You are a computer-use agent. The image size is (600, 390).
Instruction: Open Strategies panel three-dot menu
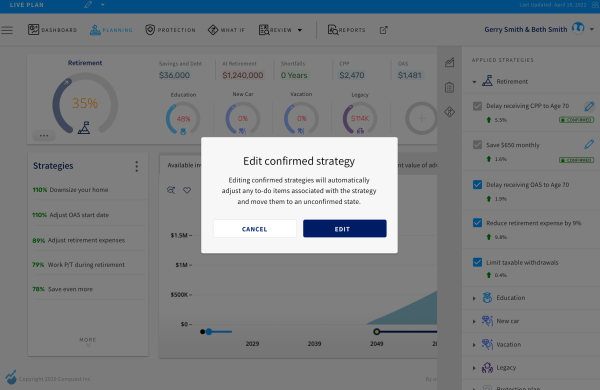137,166
